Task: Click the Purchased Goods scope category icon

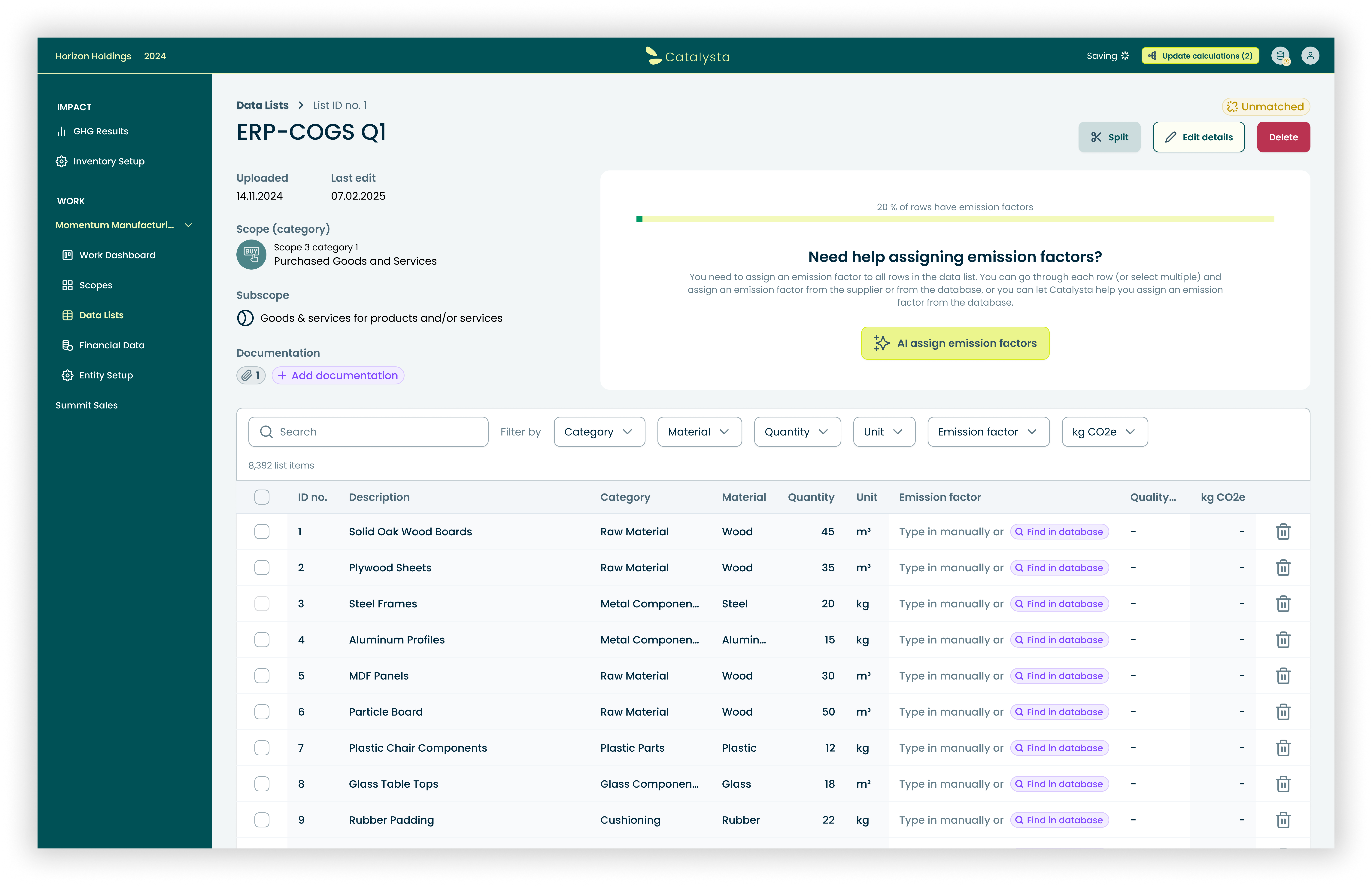Action: click(251, 254)
